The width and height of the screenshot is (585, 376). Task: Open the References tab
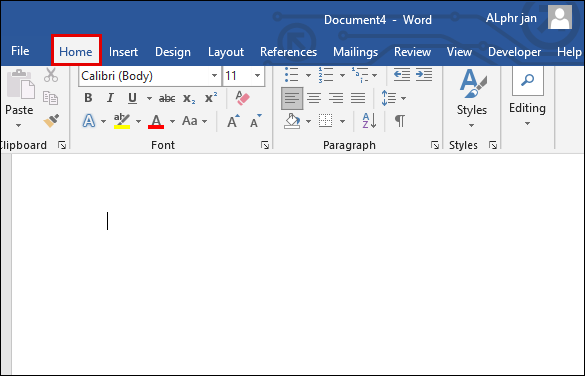coord(288,51)
